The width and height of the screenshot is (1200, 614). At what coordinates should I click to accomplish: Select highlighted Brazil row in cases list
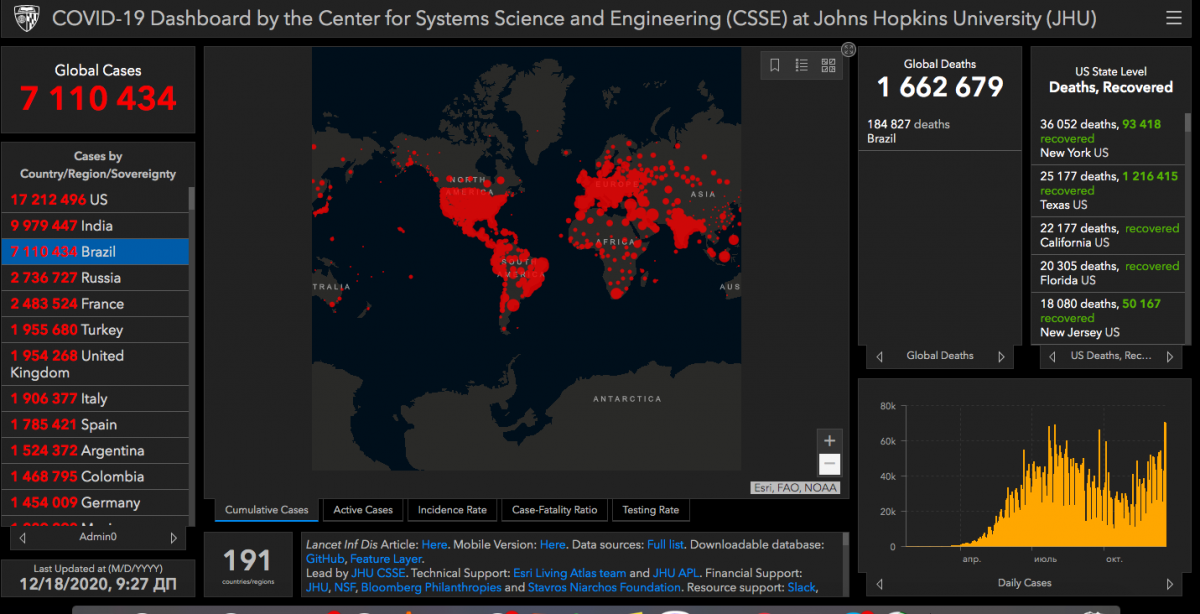[95, 252]
